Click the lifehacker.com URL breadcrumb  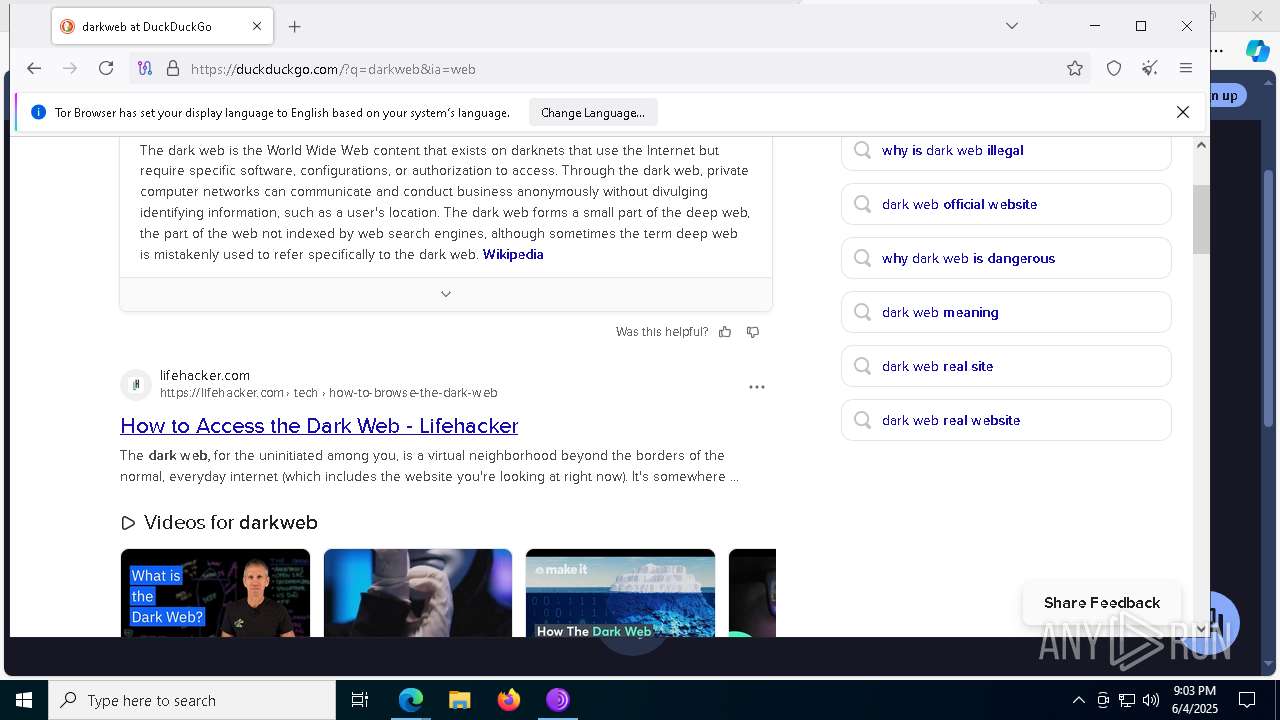pyautogui.click(x=328, y=393)
